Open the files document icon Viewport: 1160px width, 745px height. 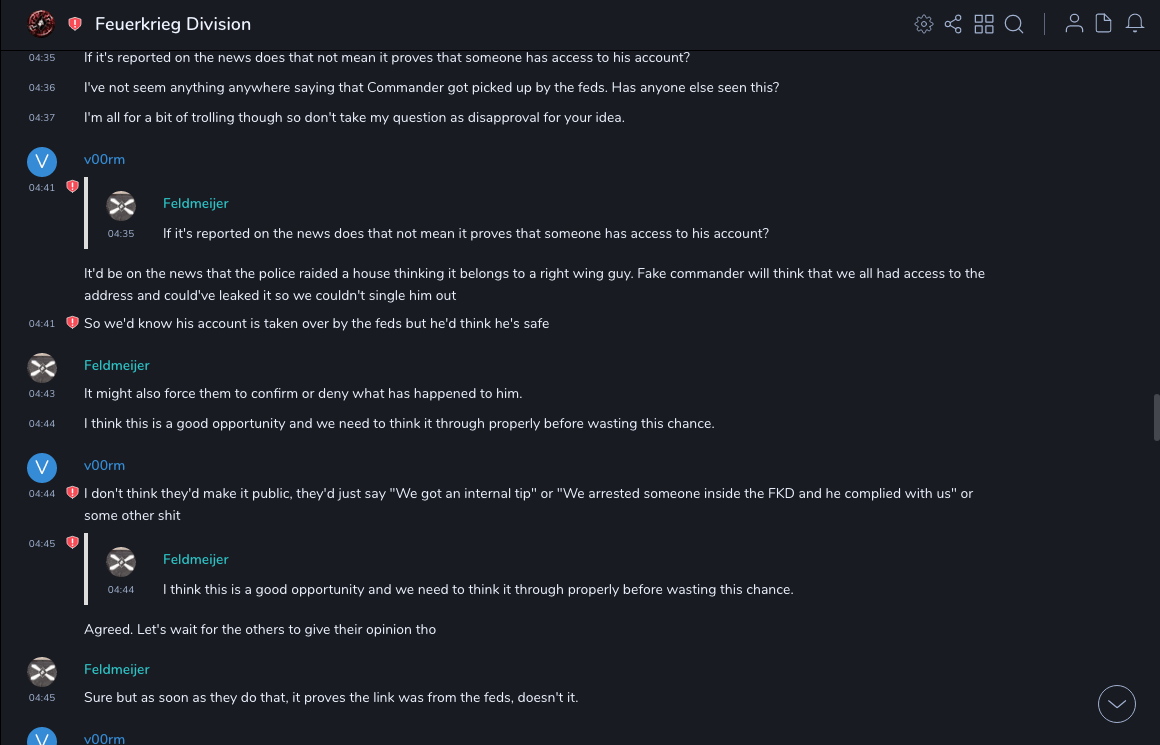1104,24
